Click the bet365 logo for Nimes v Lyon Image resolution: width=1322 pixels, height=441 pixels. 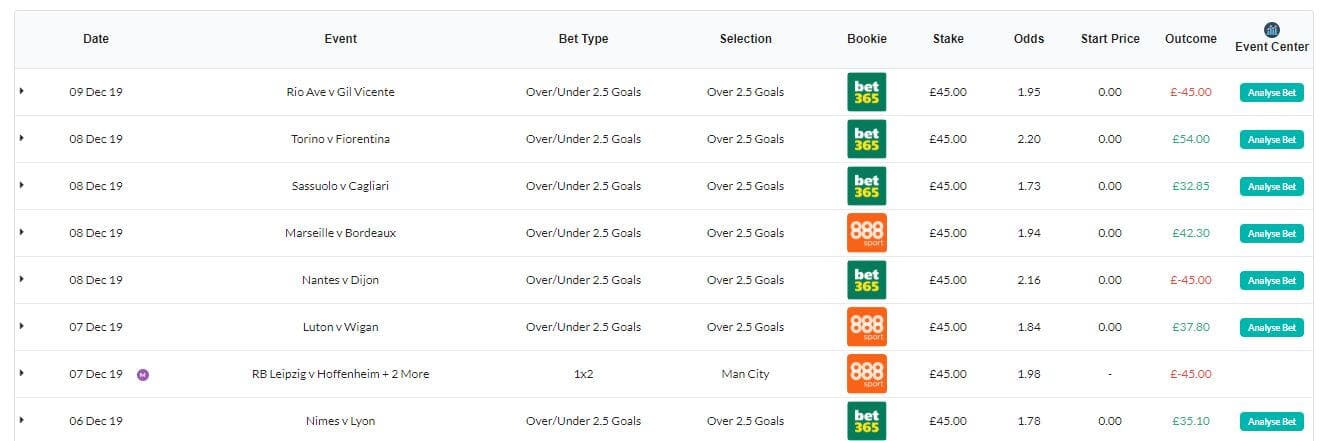pyautogui.click(x=866, y=421)
